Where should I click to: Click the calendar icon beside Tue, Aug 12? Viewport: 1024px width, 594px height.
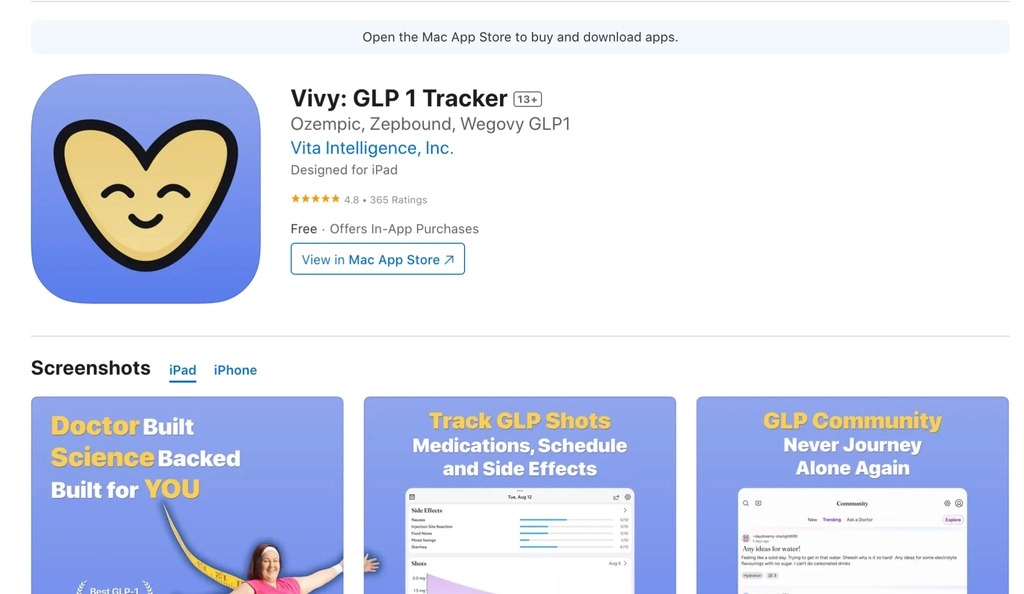[x=412, y=497]
